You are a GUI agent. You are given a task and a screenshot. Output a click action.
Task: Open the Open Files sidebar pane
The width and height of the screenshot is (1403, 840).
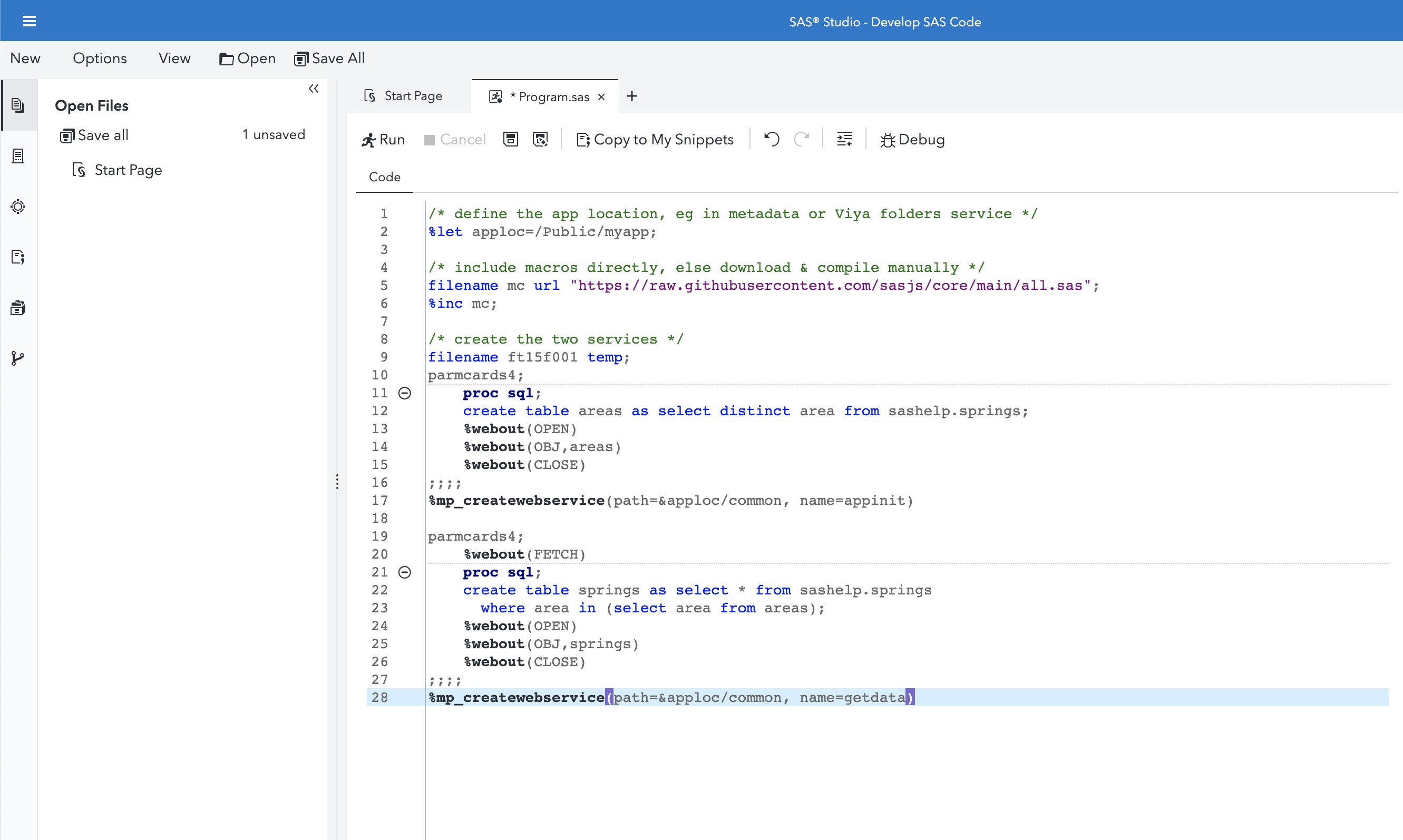coord(18,105)
